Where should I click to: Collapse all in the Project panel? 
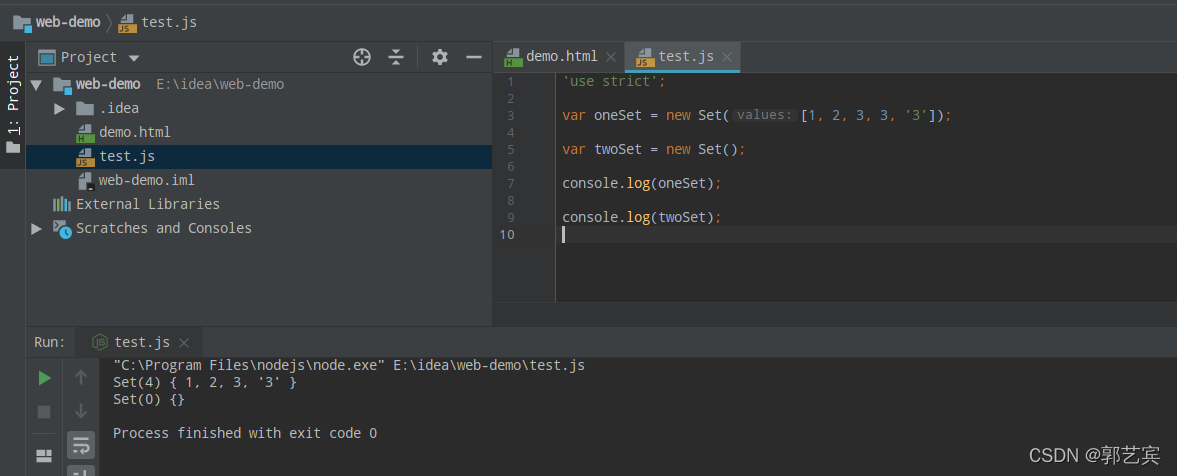tap(396, 57)
